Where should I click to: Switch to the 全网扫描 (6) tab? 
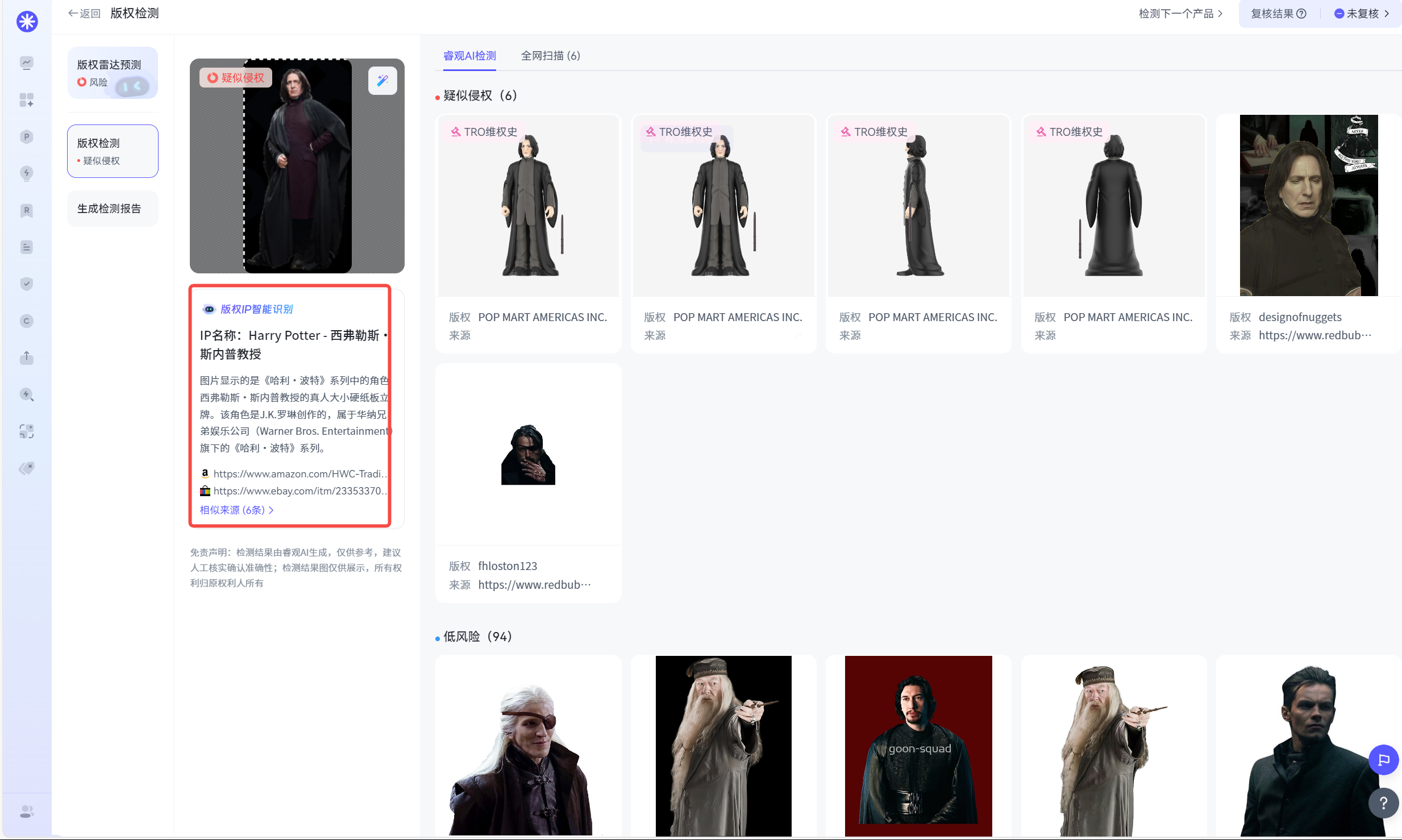[x=550, y=56]
